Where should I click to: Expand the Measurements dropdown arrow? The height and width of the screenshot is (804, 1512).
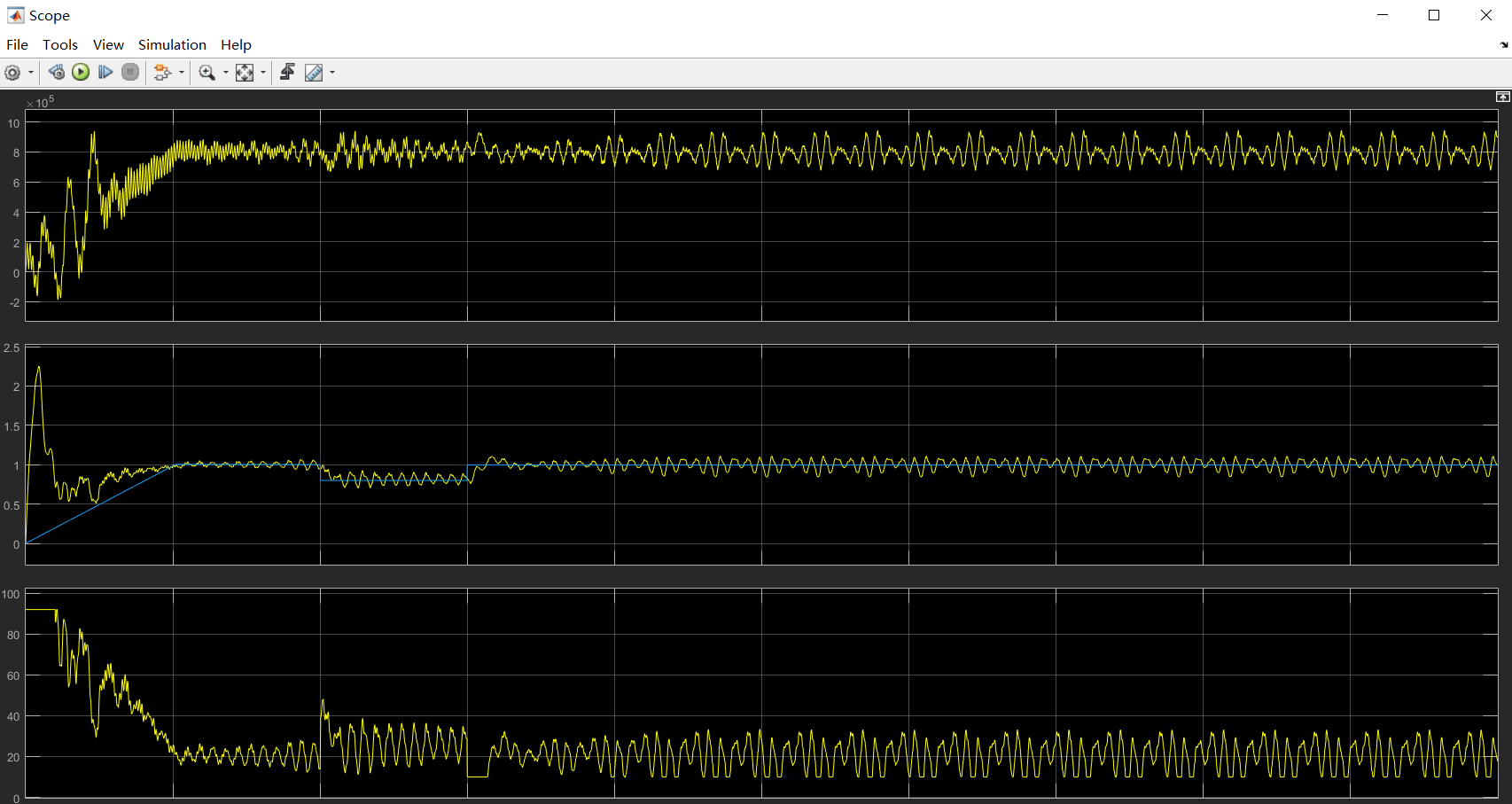coord(332,73)
